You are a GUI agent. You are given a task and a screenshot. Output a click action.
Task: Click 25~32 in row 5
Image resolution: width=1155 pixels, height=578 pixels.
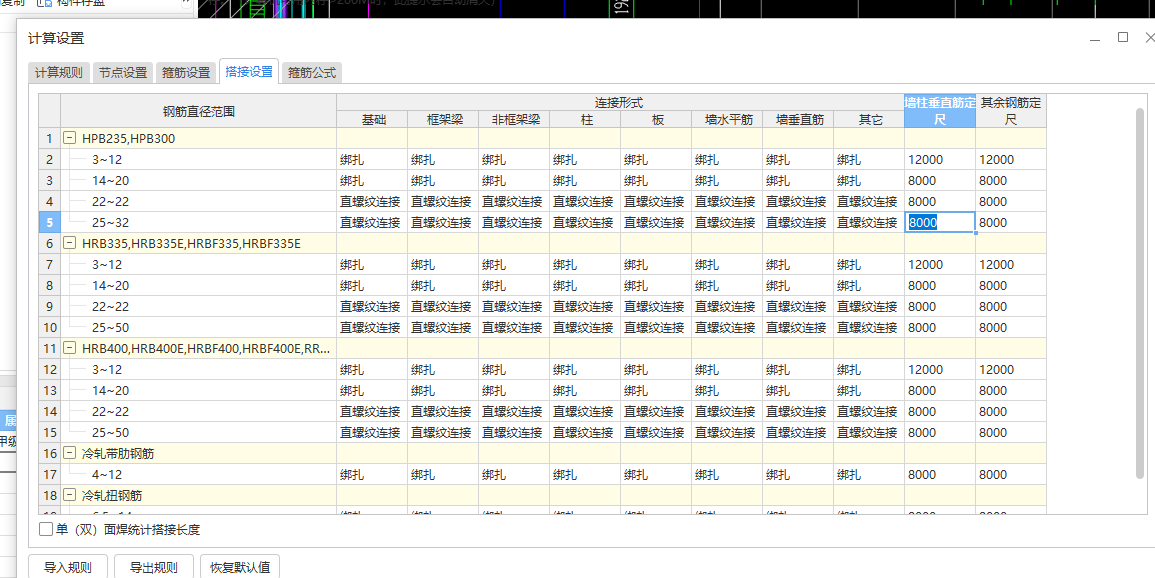click(110, 222)
